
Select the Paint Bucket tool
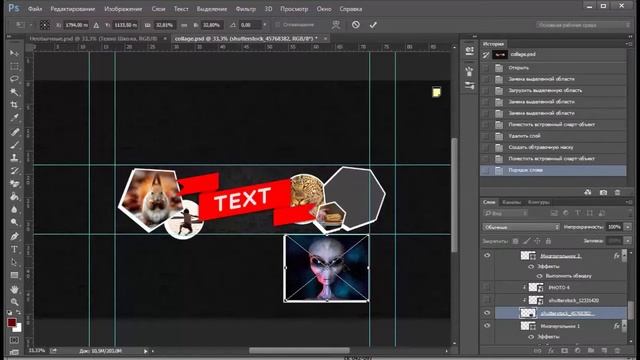tap(14, 197)
